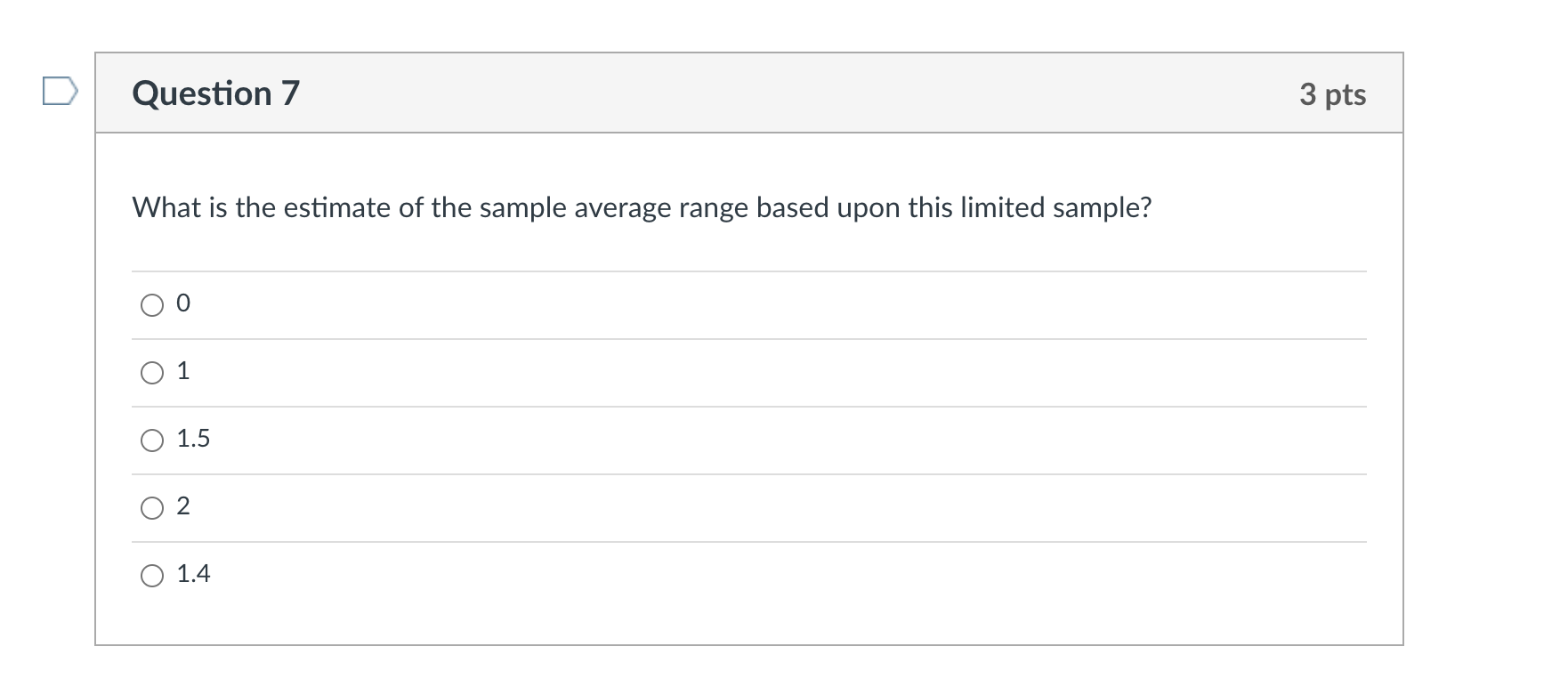
Task: Click the "0" answer label text
Action: coord(183,304)
